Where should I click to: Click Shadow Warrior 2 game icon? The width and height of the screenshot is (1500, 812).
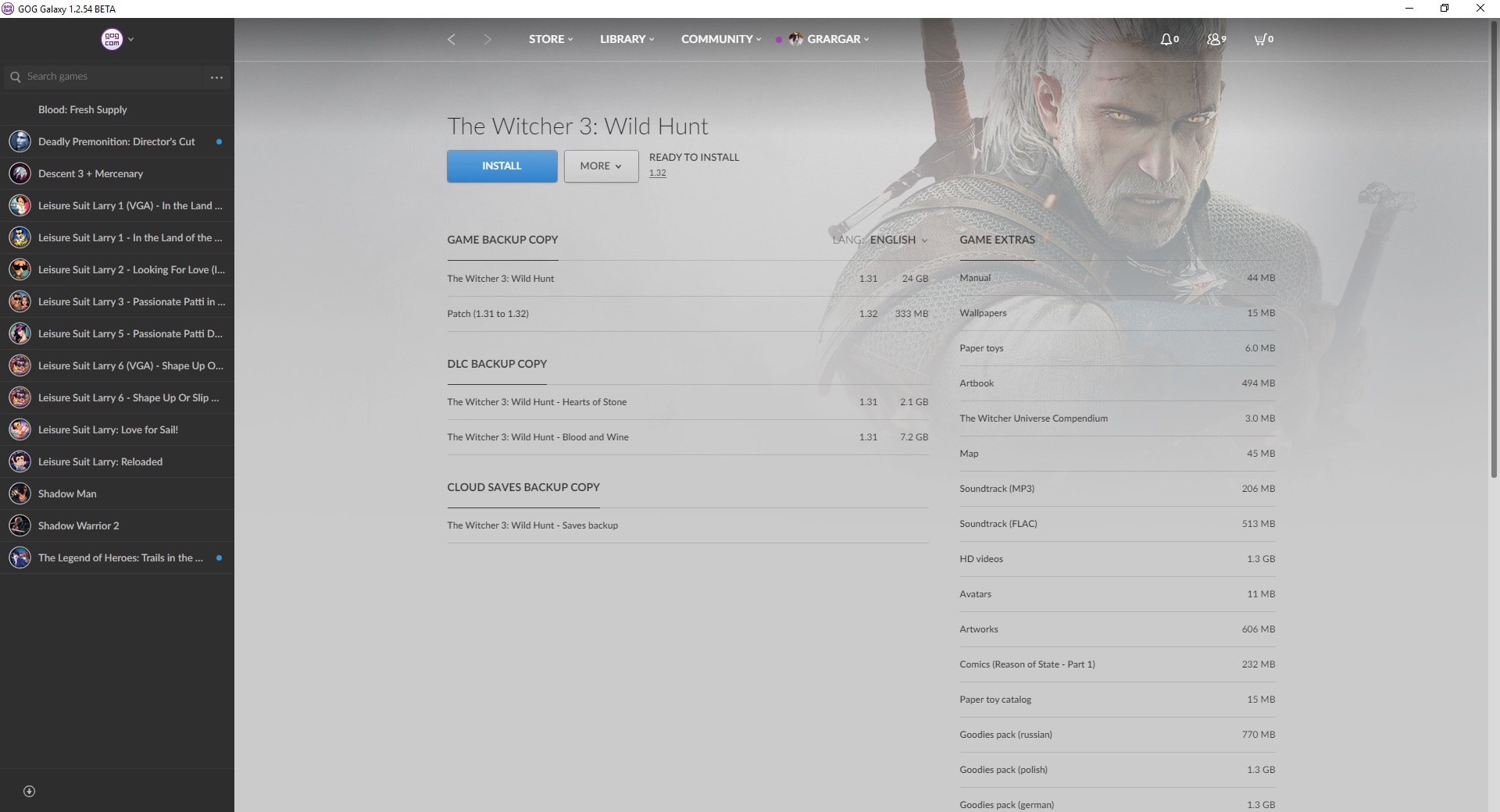(20, 525)
